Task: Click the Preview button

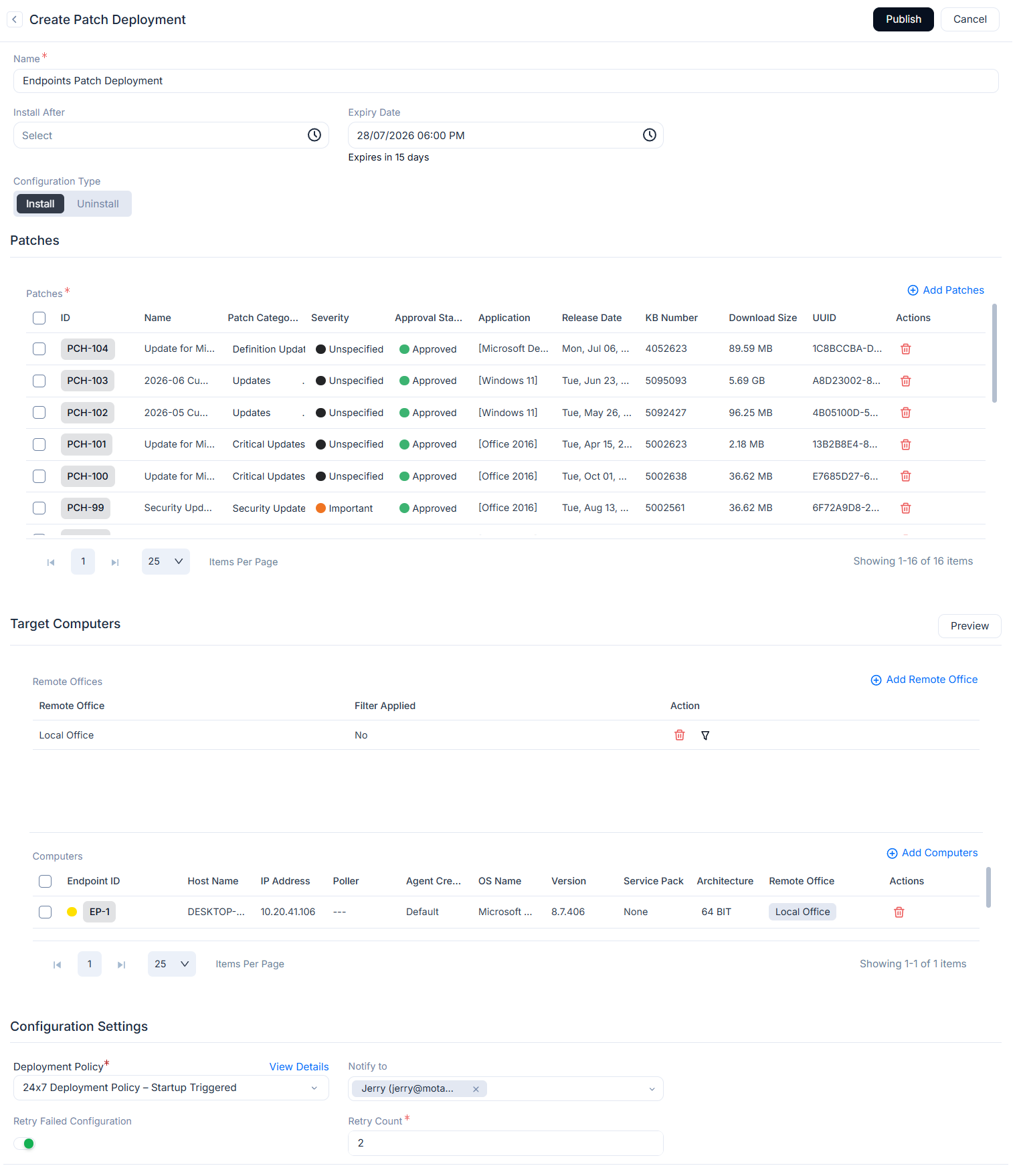Action: point(969,626)
